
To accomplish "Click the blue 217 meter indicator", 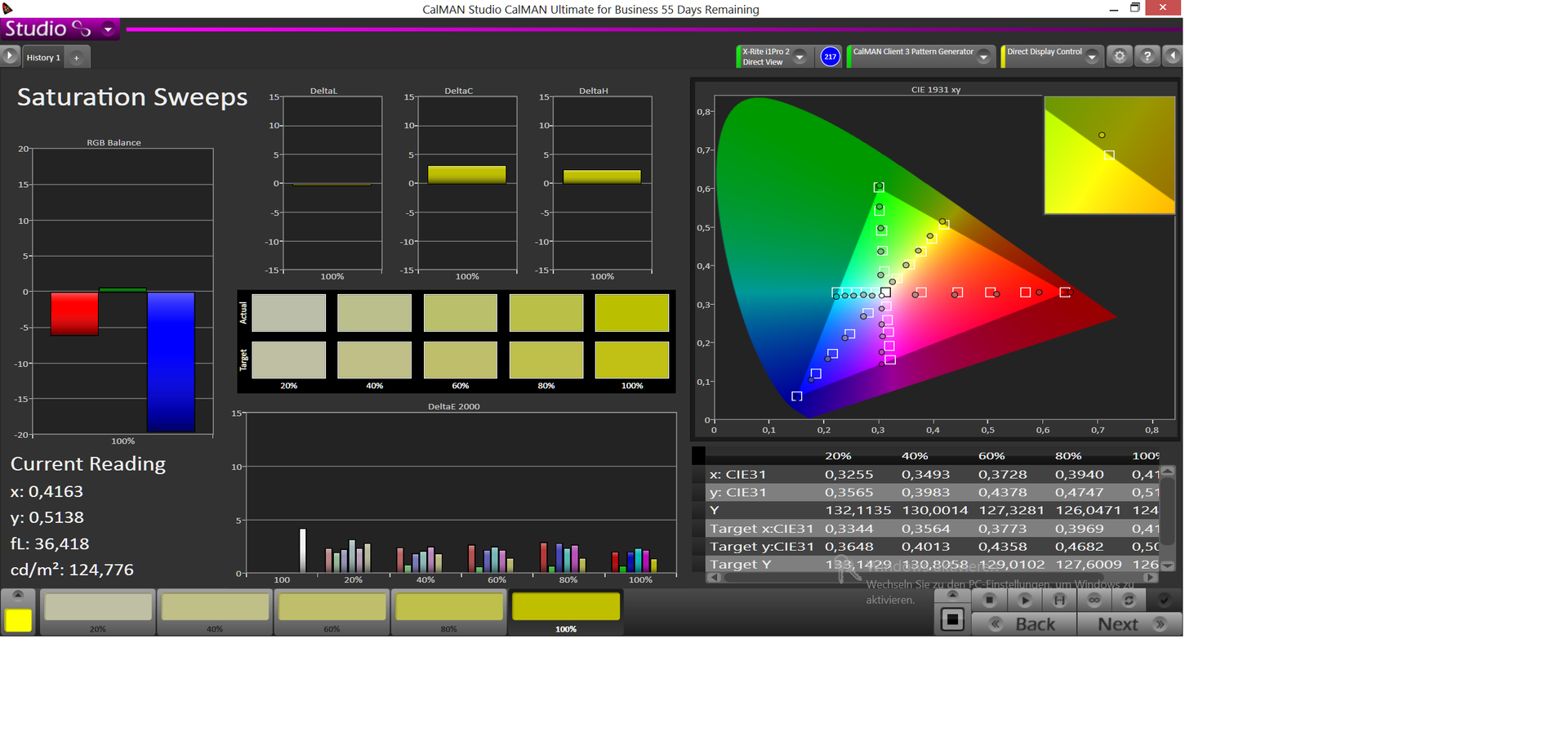I will tap(830, 56).
